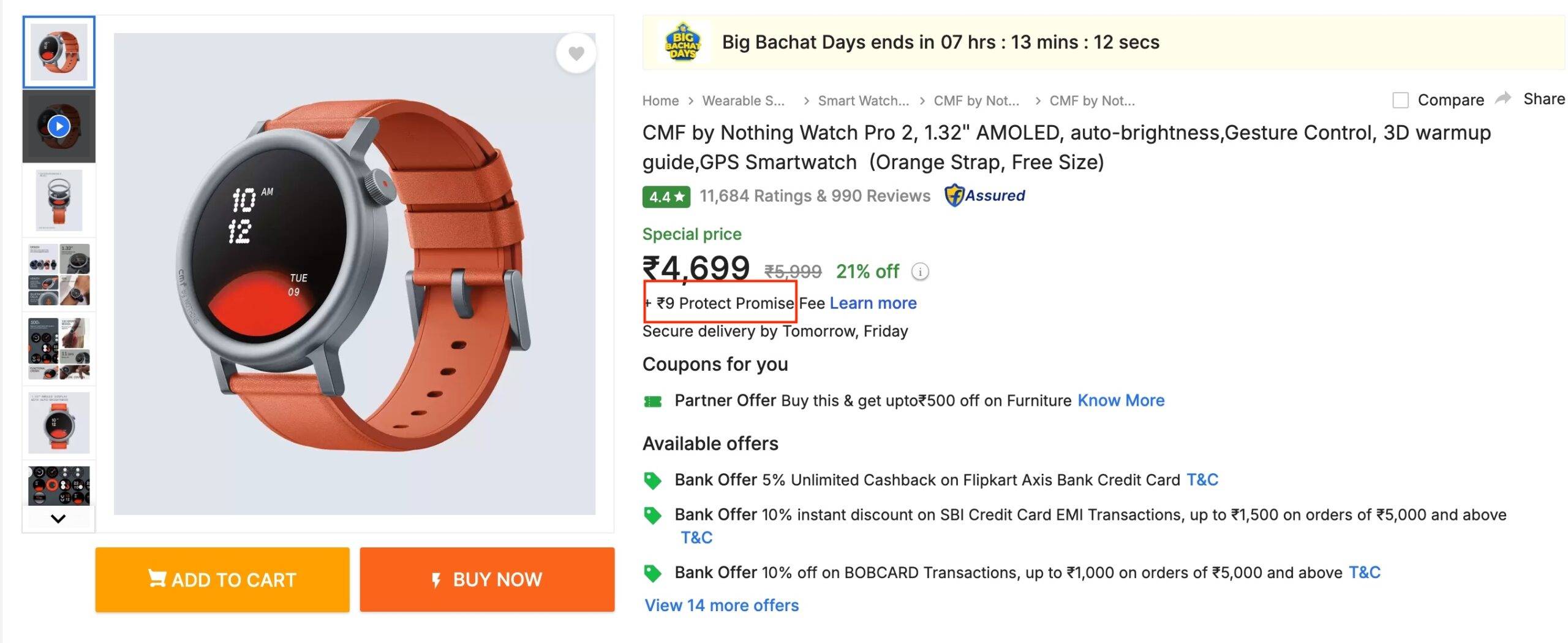Image resolution: width=1568 pixels, height=643 pixels.
Task: Click the Big Bachat Days logo
Action: tap(682, 42)
